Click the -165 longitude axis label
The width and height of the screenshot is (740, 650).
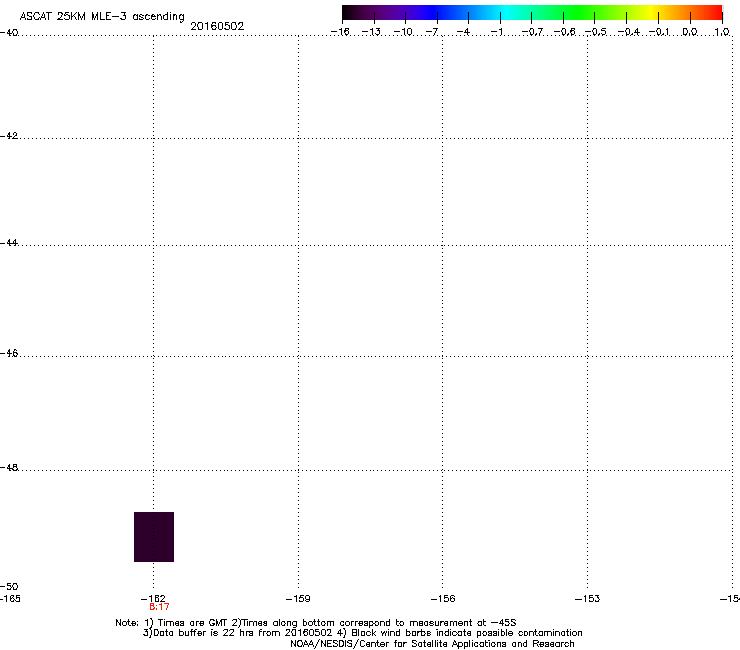(x=10, y=599)
